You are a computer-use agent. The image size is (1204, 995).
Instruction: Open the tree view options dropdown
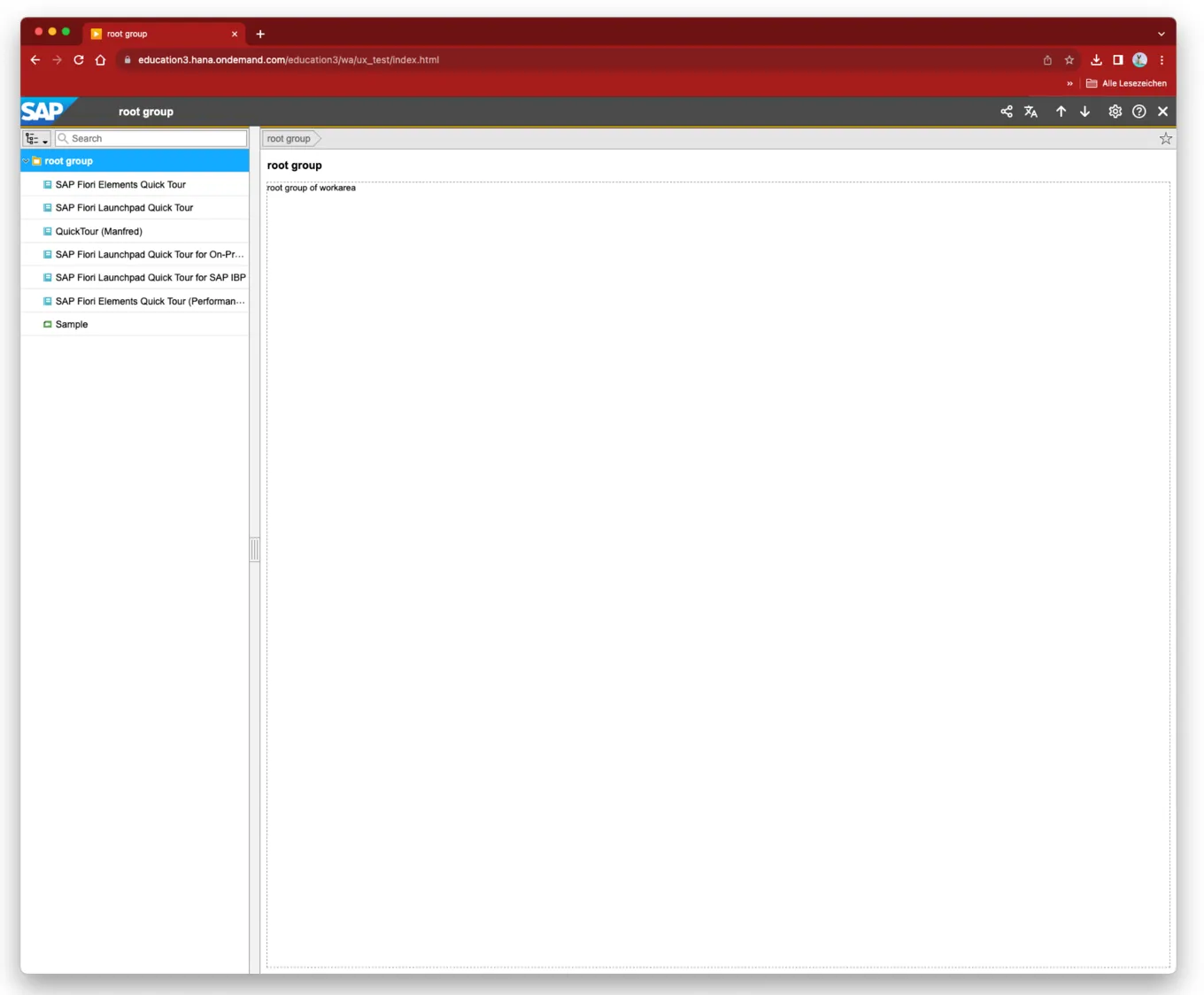(x=36, y=139)
